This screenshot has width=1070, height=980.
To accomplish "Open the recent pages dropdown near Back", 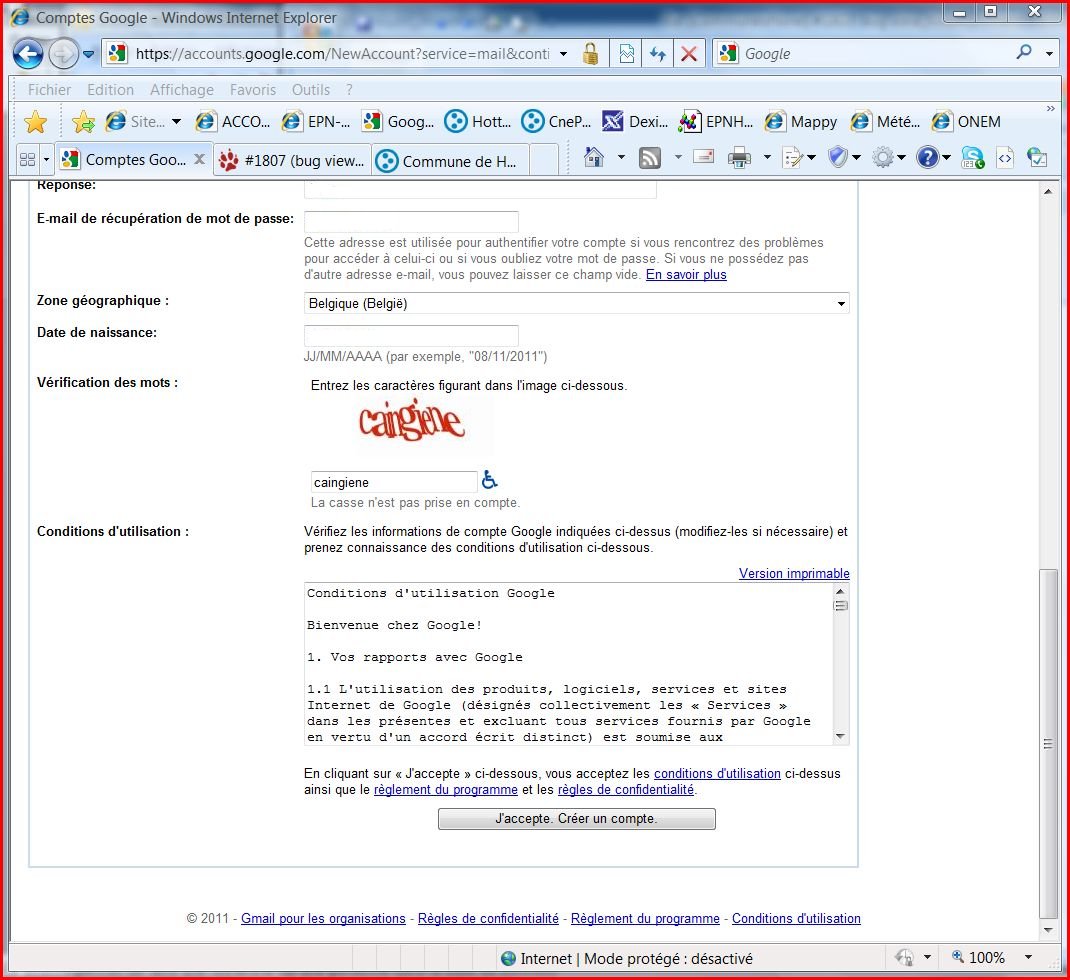I will click(89, 54).
